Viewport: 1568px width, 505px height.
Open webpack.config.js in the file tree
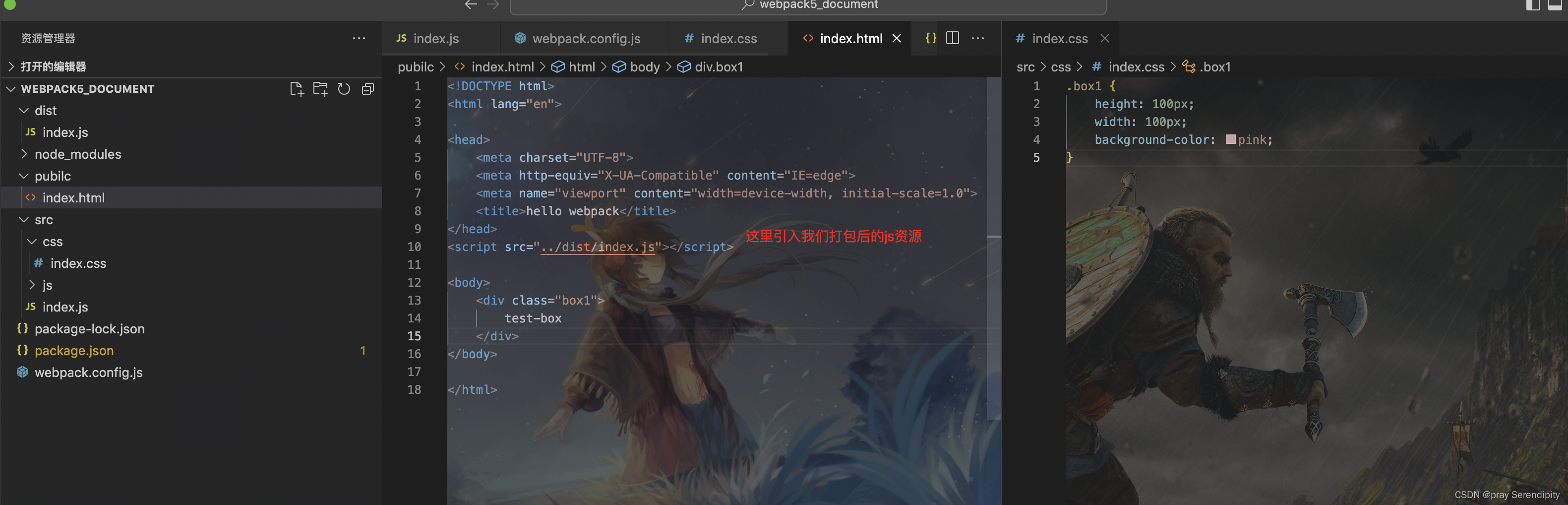coord(190,373)
